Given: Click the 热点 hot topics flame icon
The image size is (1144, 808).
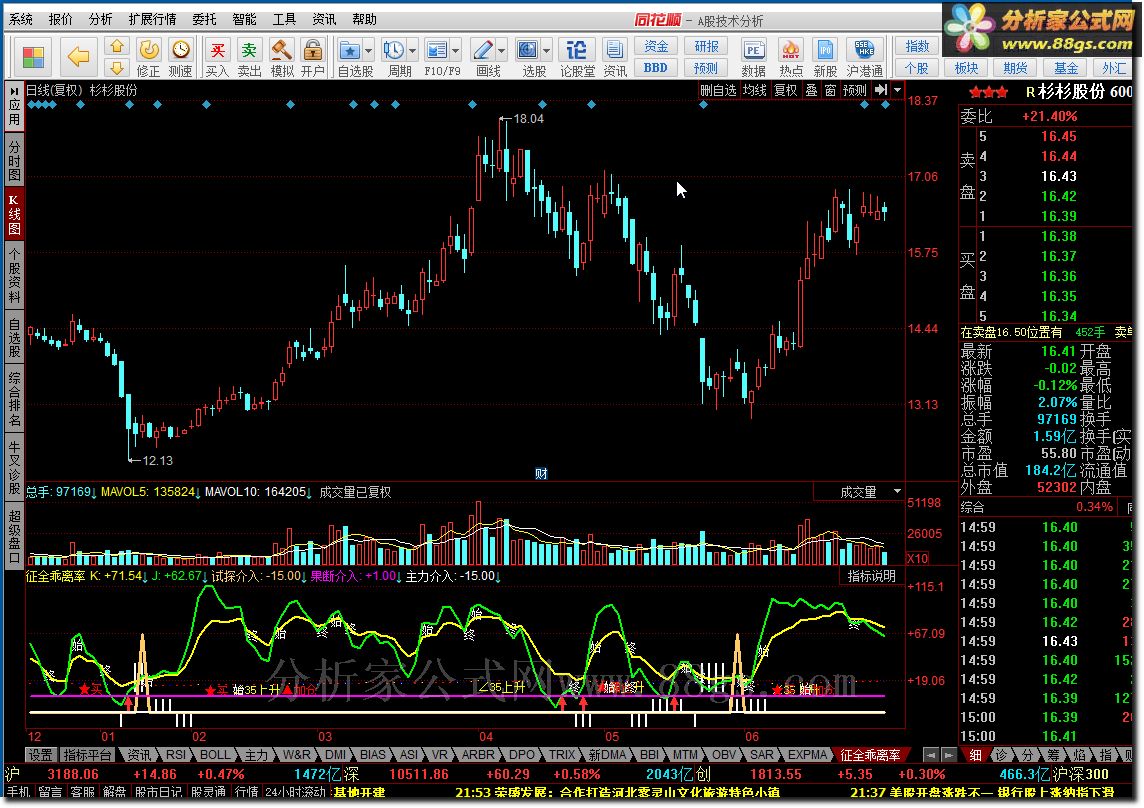Looking at the screenshot, I should tap(790, 50).
